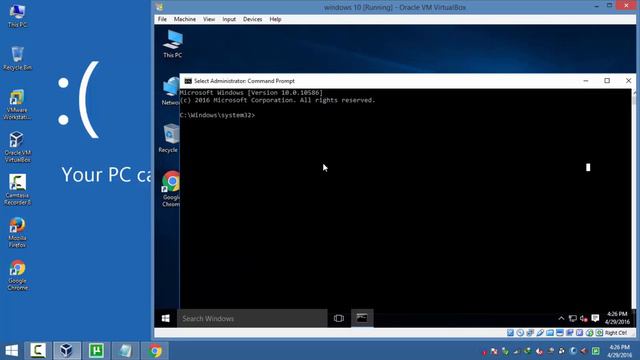Click the C:\Windows\system32> prompt line

pyautogui.click(x=217, y=115)
